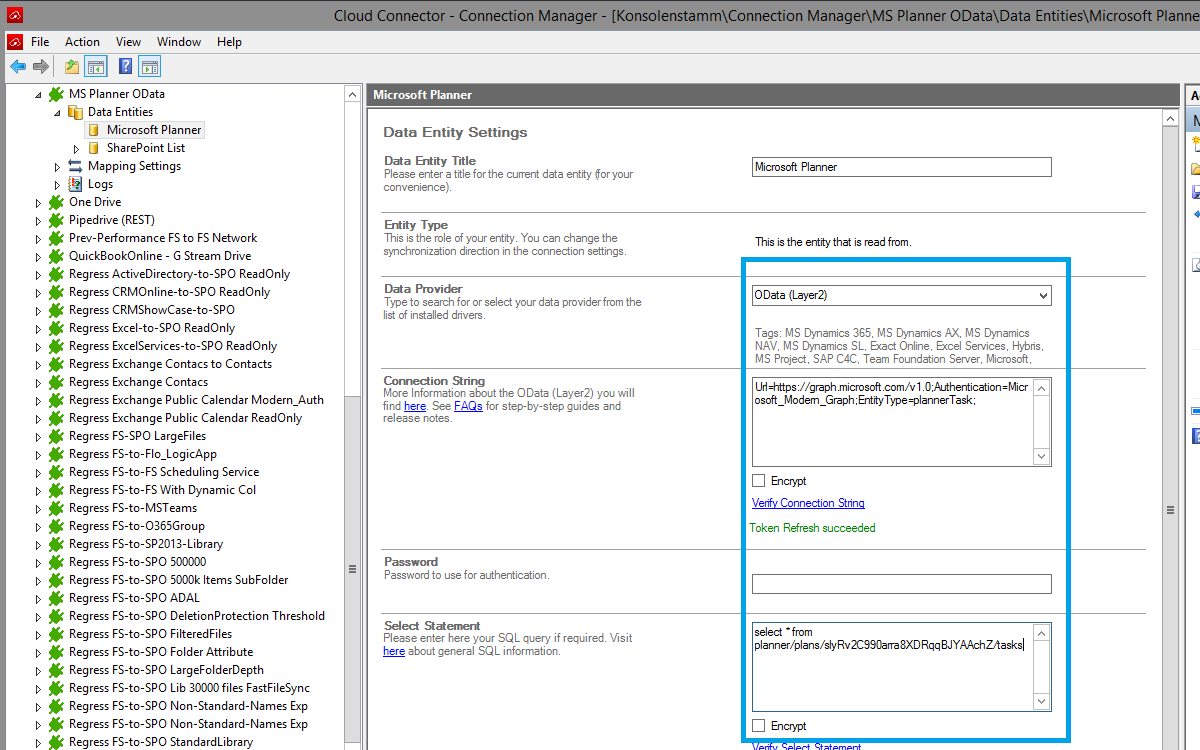Open the Window menu
Viewport: 1200px width, 750px height.
pyautogui.click(x=179, y=42)
